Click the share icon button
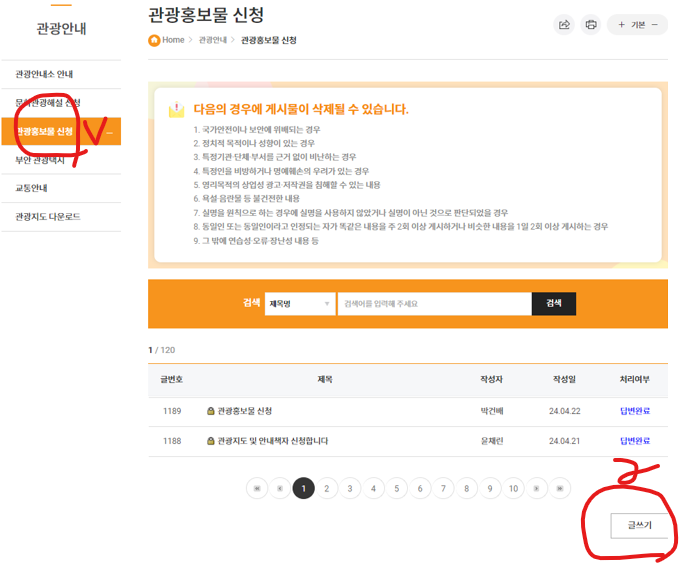This screenshot has height=564, width=679. click(564, 25)
